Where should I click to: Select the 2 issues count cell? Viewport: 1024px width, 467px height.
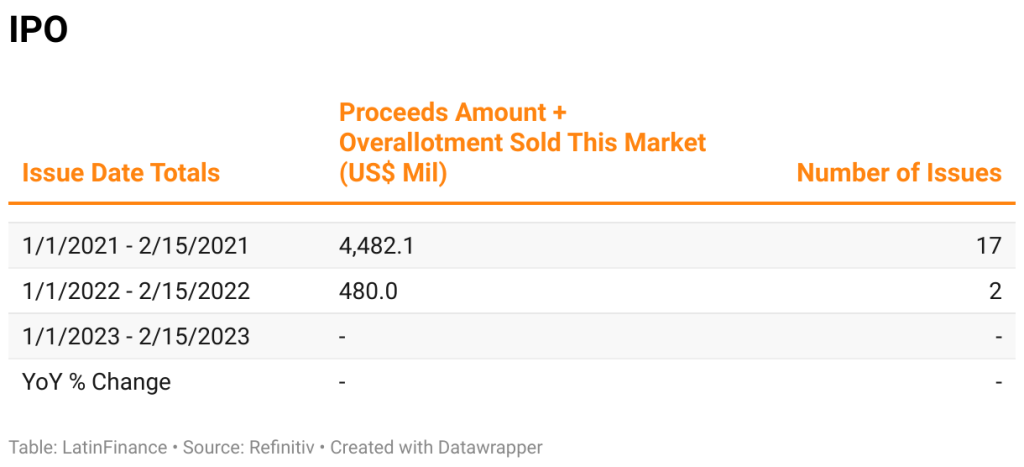(x=994, y=291)
